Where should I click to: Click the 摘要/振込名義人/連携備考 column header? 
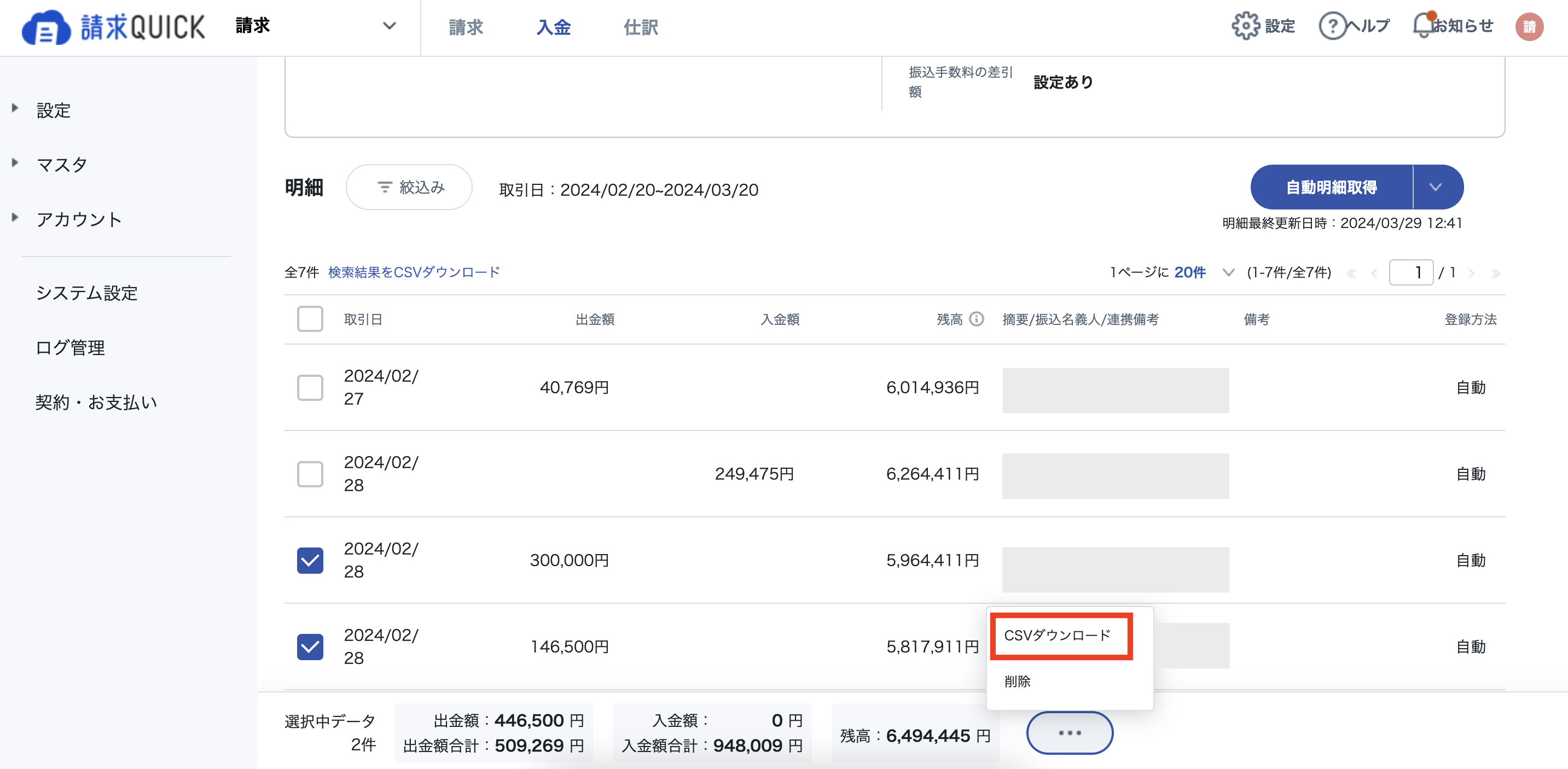[1081, 319]
